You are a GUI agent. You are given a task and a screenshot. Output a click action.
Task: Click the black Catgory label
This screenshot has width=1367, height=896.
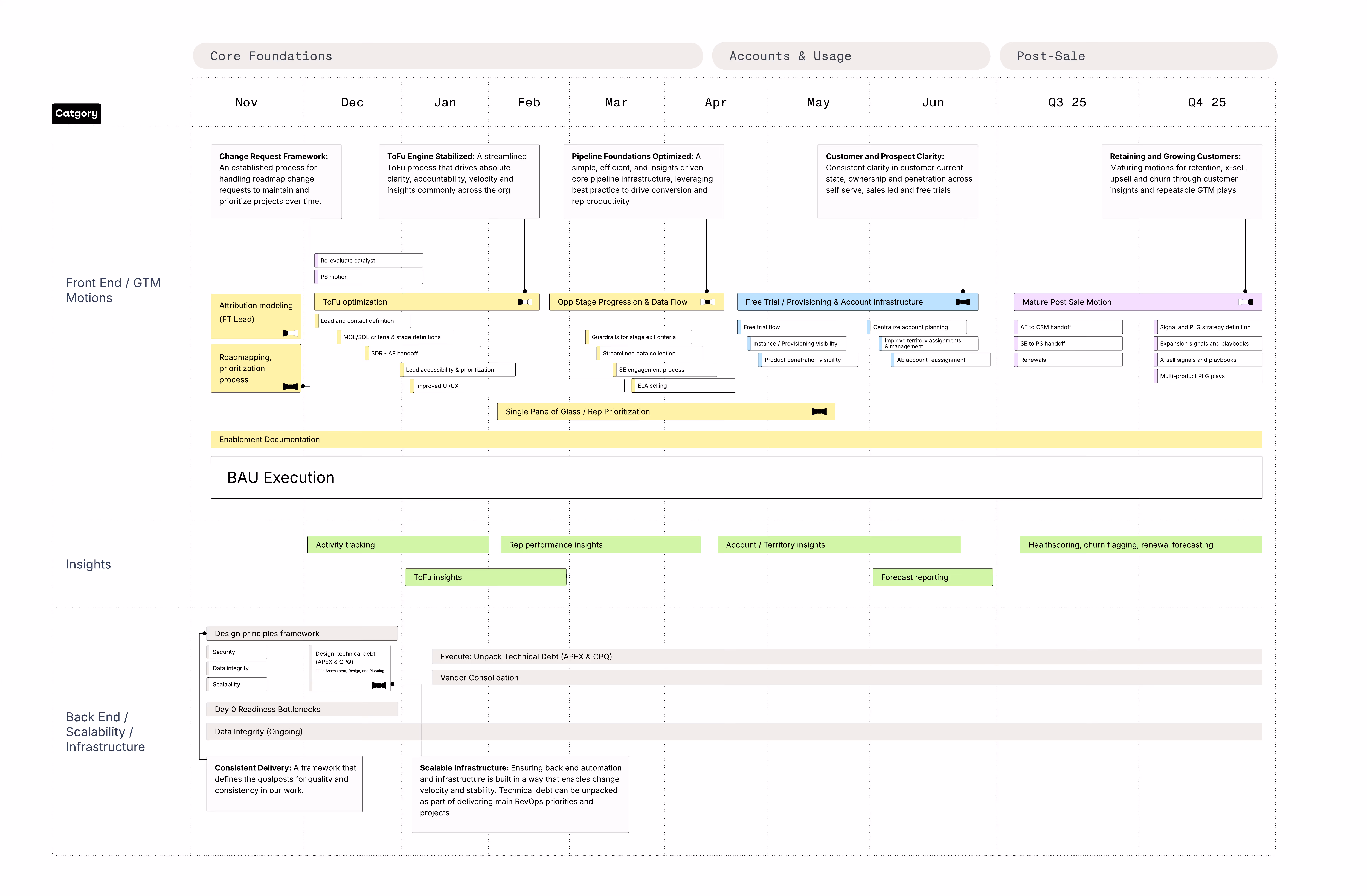(x=76, y=113)
